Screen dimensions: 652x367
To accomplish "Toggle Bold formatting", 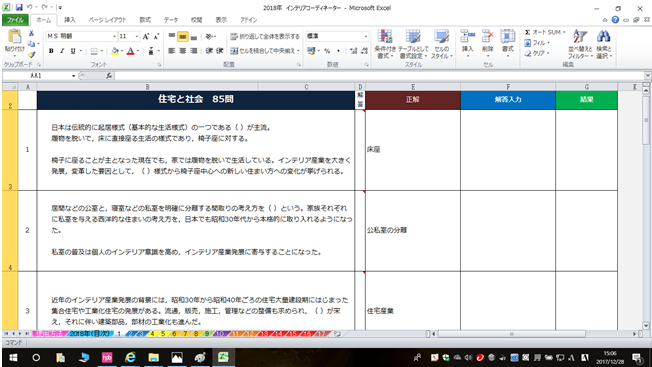I will point(51,51).
